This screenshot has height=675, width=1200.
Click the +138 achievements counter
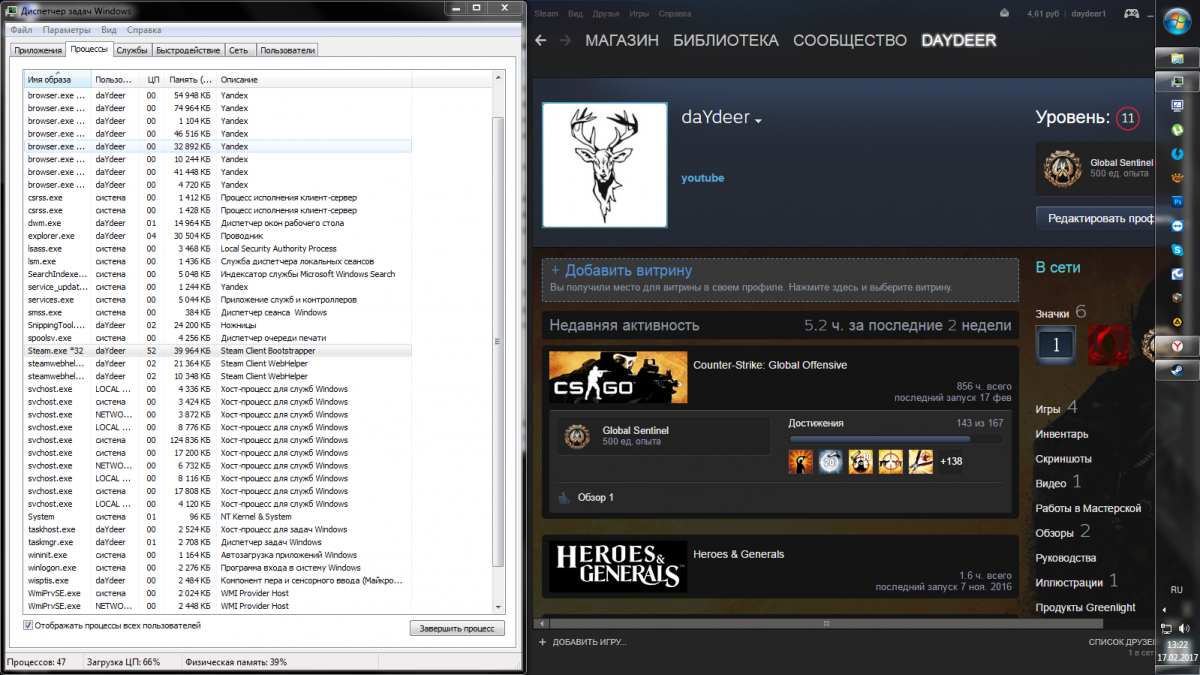tap(949, 461)
